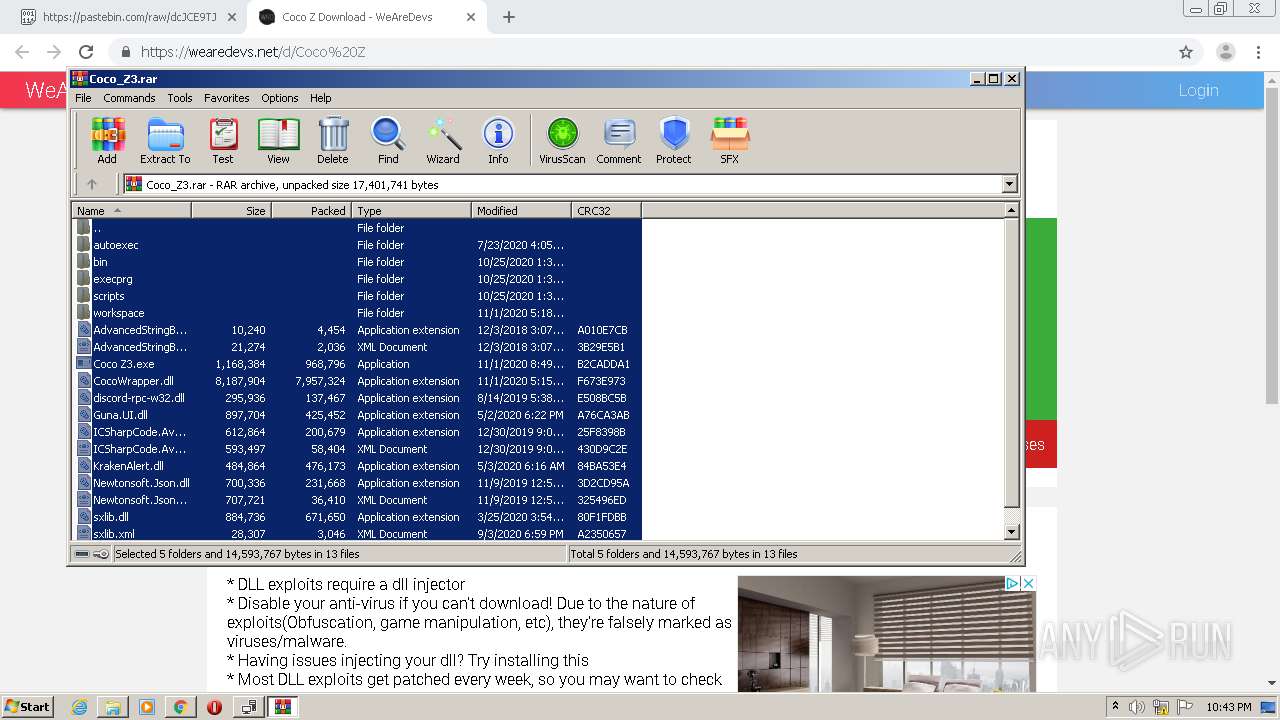This screenshot has height=720, width=1280.
Task: Open the Commands menu
Action: coord(129,98)
